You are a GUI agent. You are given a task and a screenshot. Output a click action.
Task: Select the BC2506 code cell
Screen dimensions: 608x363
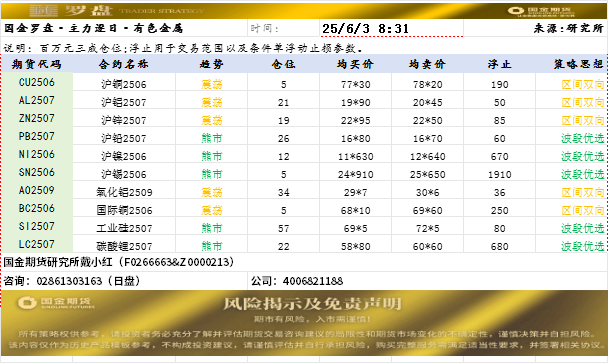(x=37, y=208)
